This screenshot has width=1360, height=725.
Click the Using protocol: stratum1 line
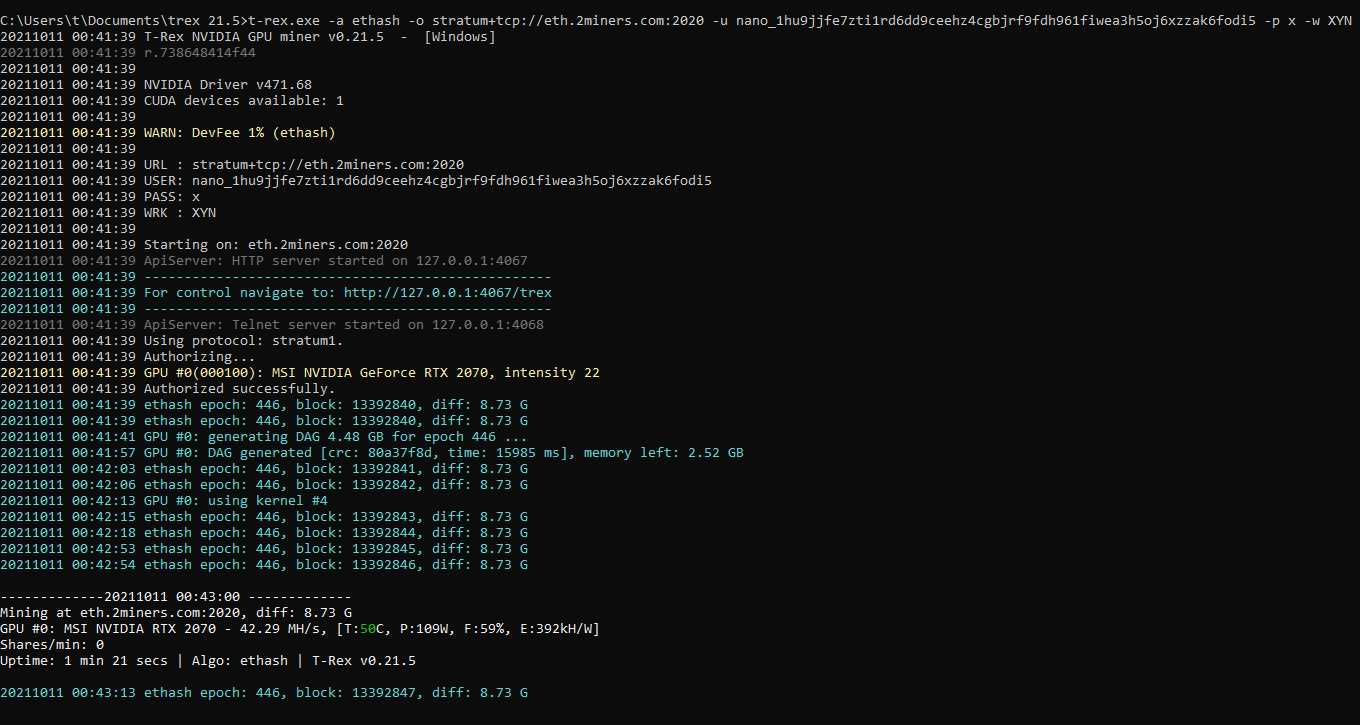coord(243,341)
